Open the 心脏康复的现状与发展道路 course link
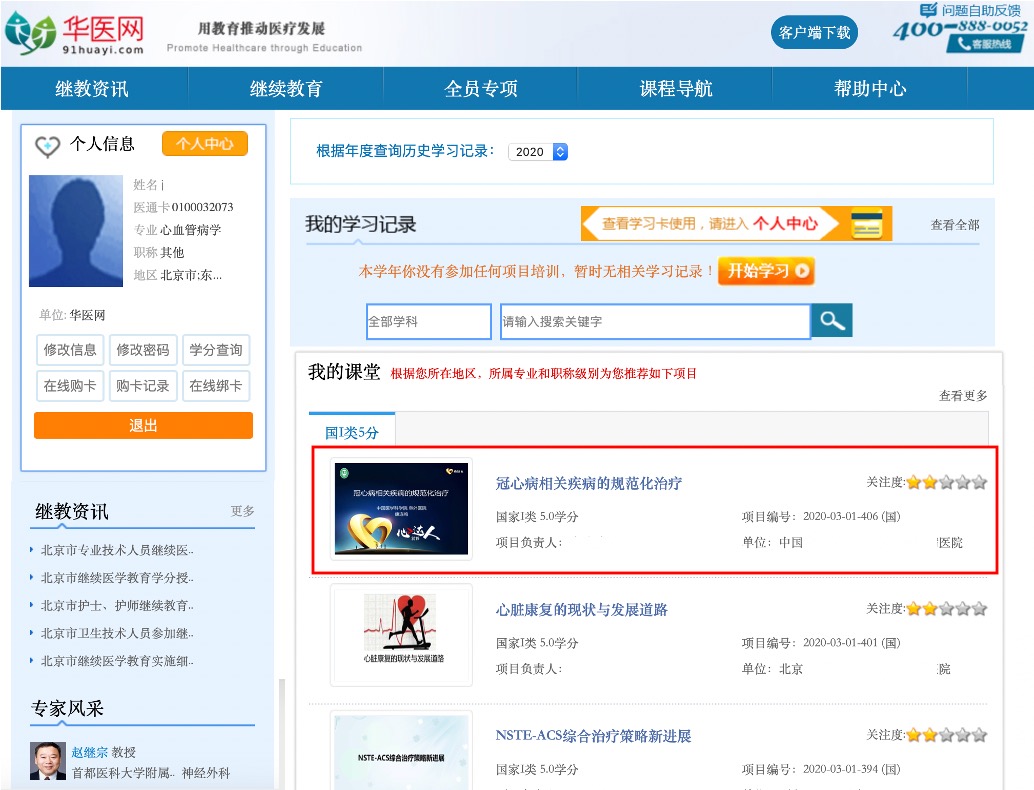The height and width of the screenshot is (790, 1034). 581,609
